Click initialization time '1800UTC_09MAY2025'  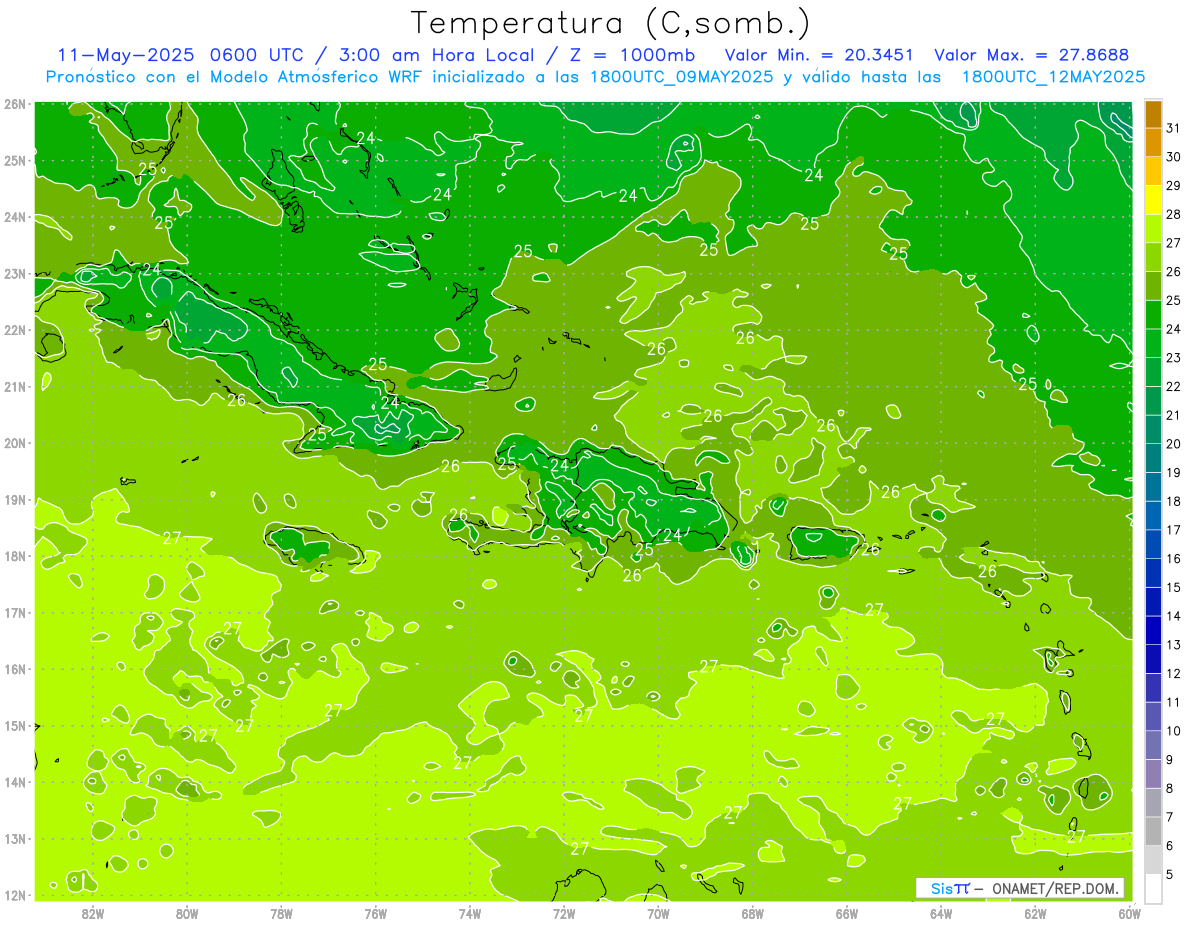pos(682,76)
